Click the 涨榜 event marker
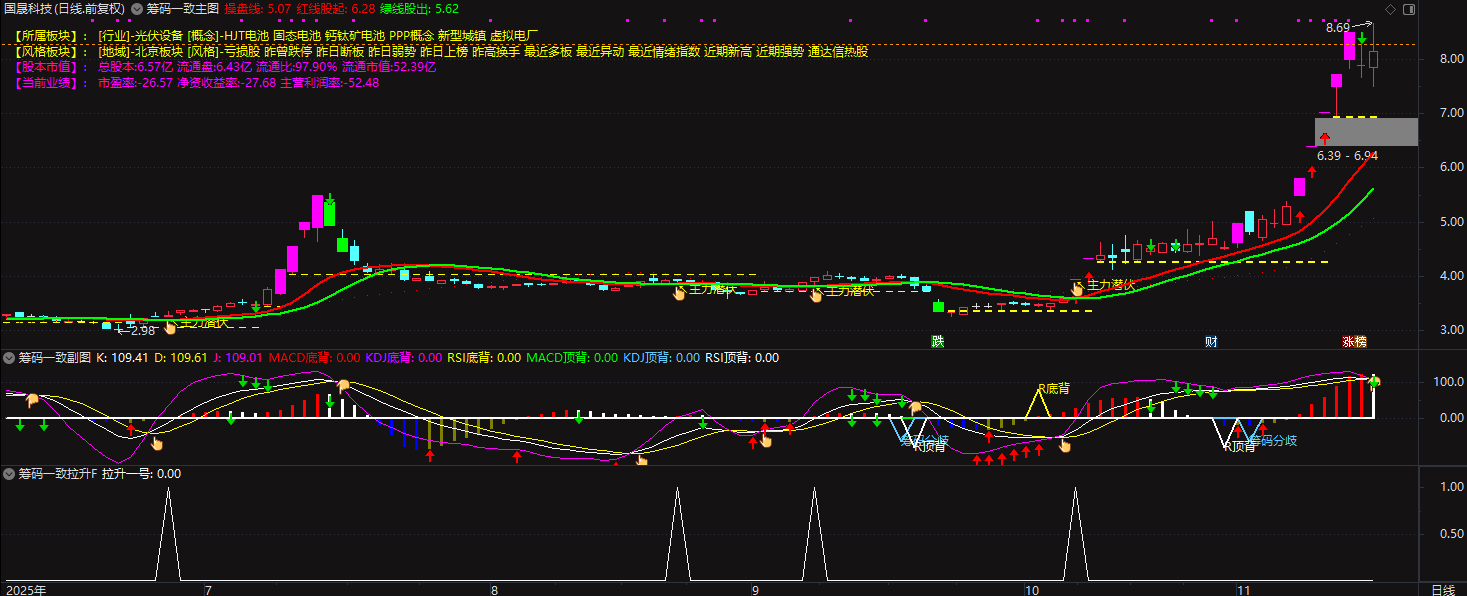Image resolution: width=1467 pixels, height=596 pixels. tap(1354, 341)
